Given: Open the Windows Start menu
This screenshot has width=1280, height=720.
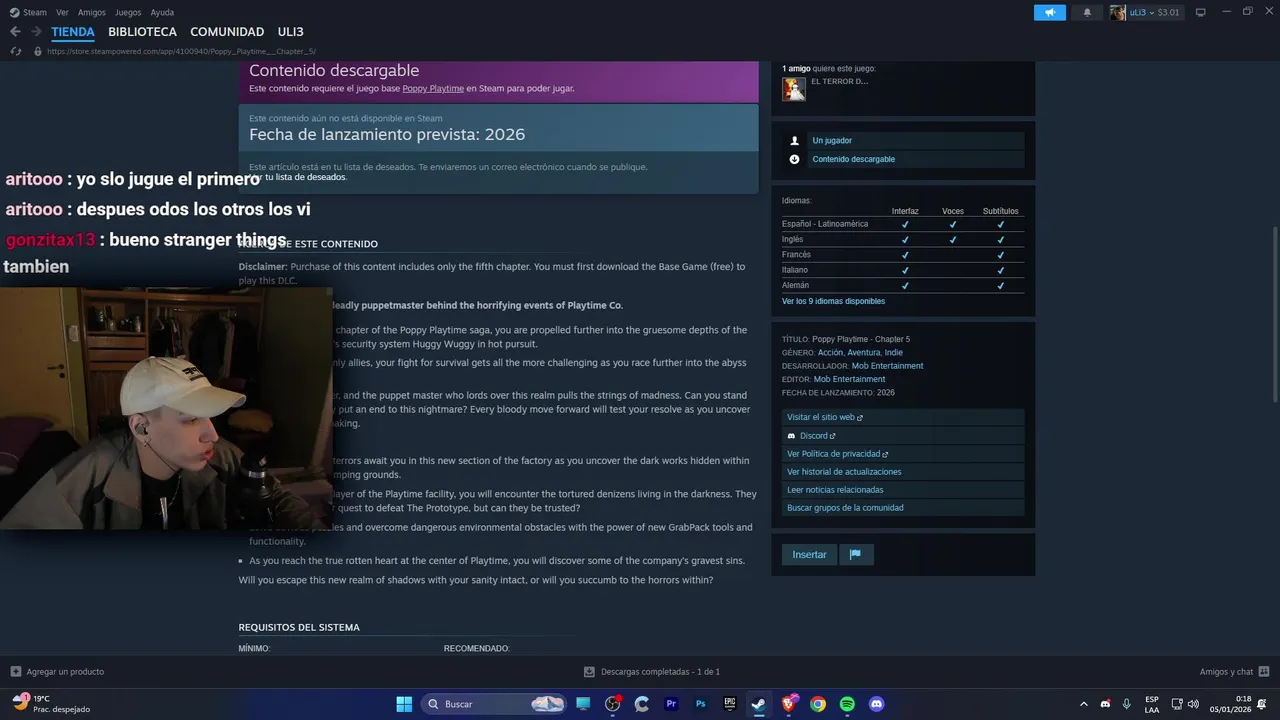Looking at the screenshot, I should click(x=404, y=704).
